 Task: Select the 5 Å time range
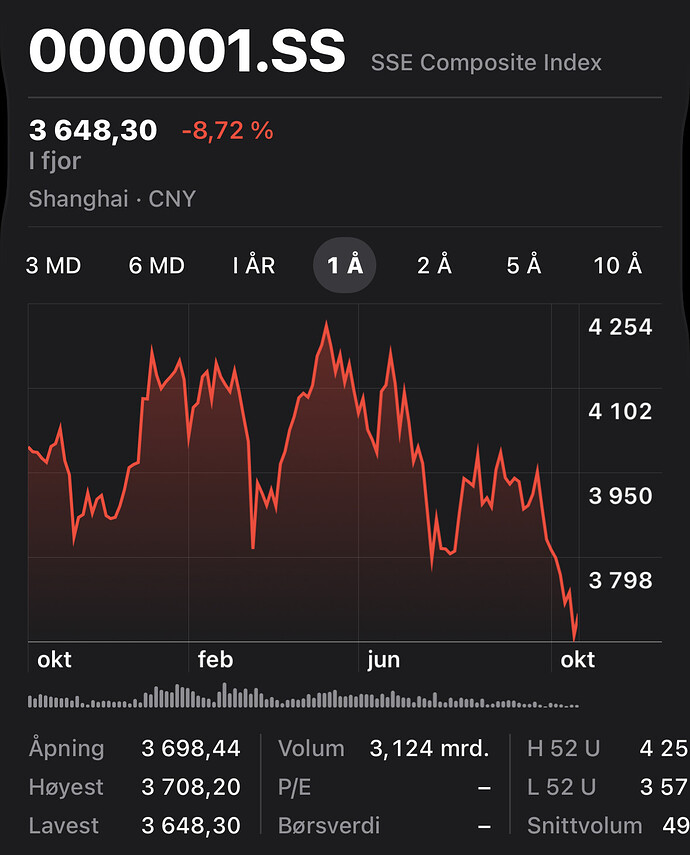(x=524, y=265)
